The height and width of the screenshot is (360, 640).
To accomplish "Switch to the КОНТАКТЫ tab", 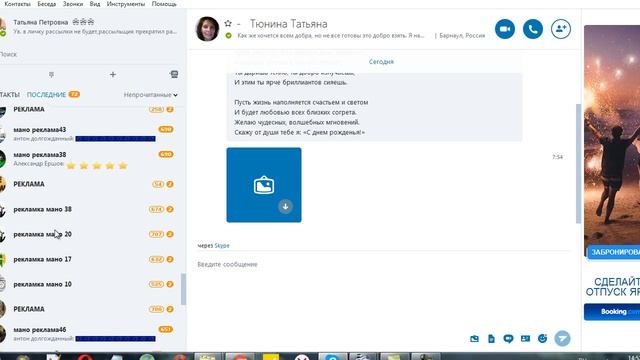I will pos(9,94).
